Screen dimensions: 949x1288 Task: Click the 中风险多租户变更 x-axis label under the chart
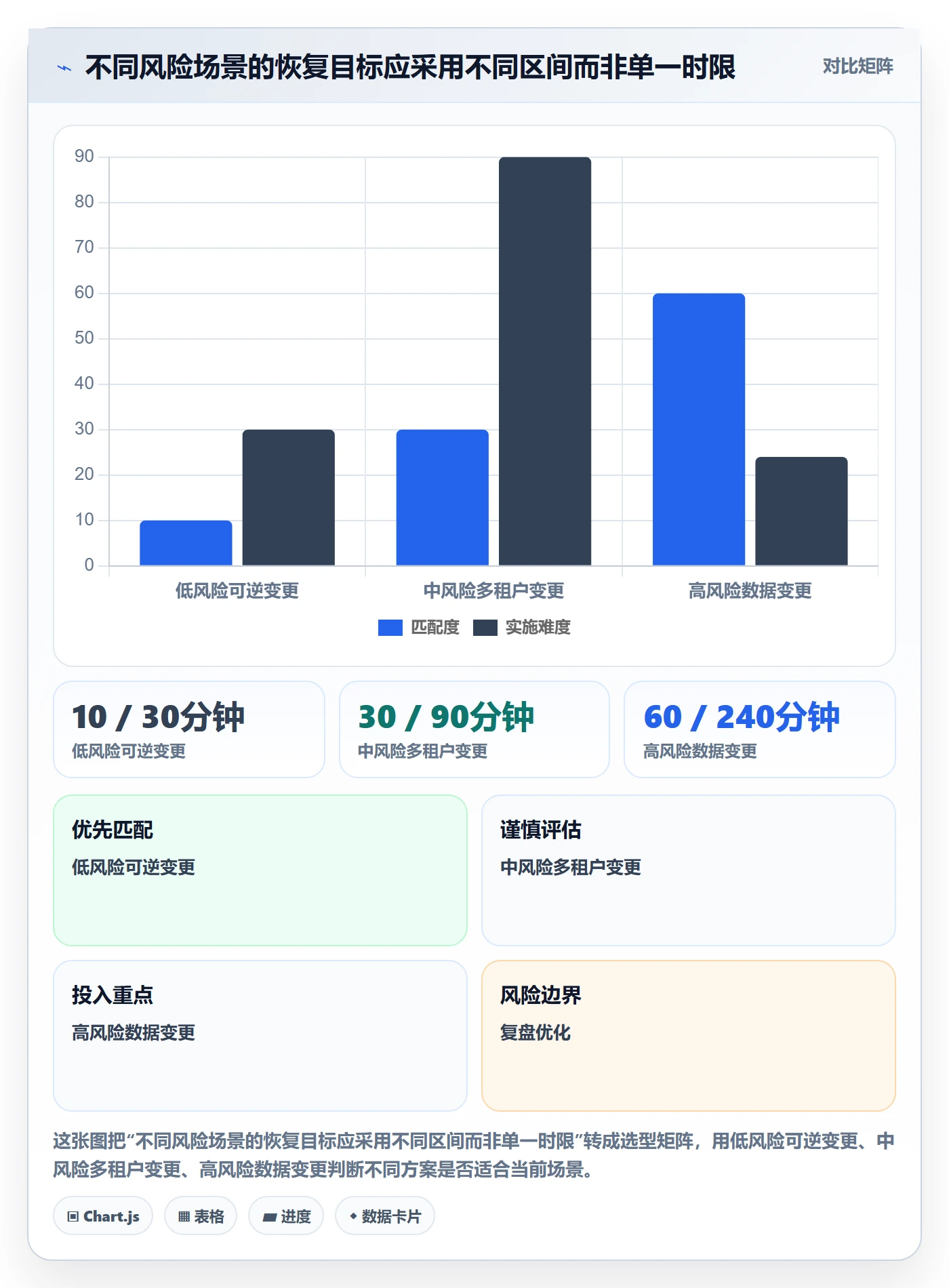(493, 590)
